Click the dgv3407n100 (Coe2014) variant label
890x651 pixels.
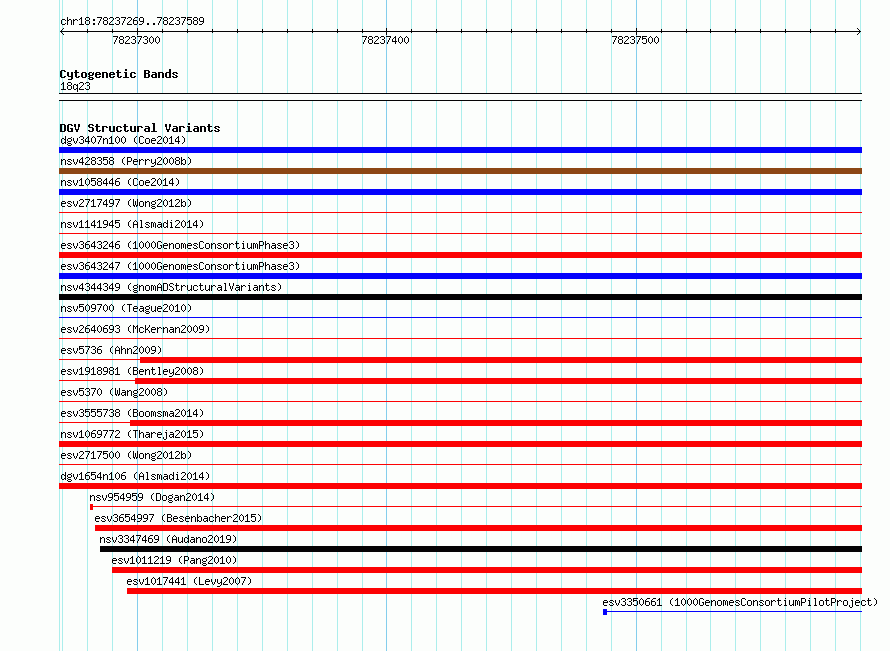pyautogui.click(x=123, y=140)
